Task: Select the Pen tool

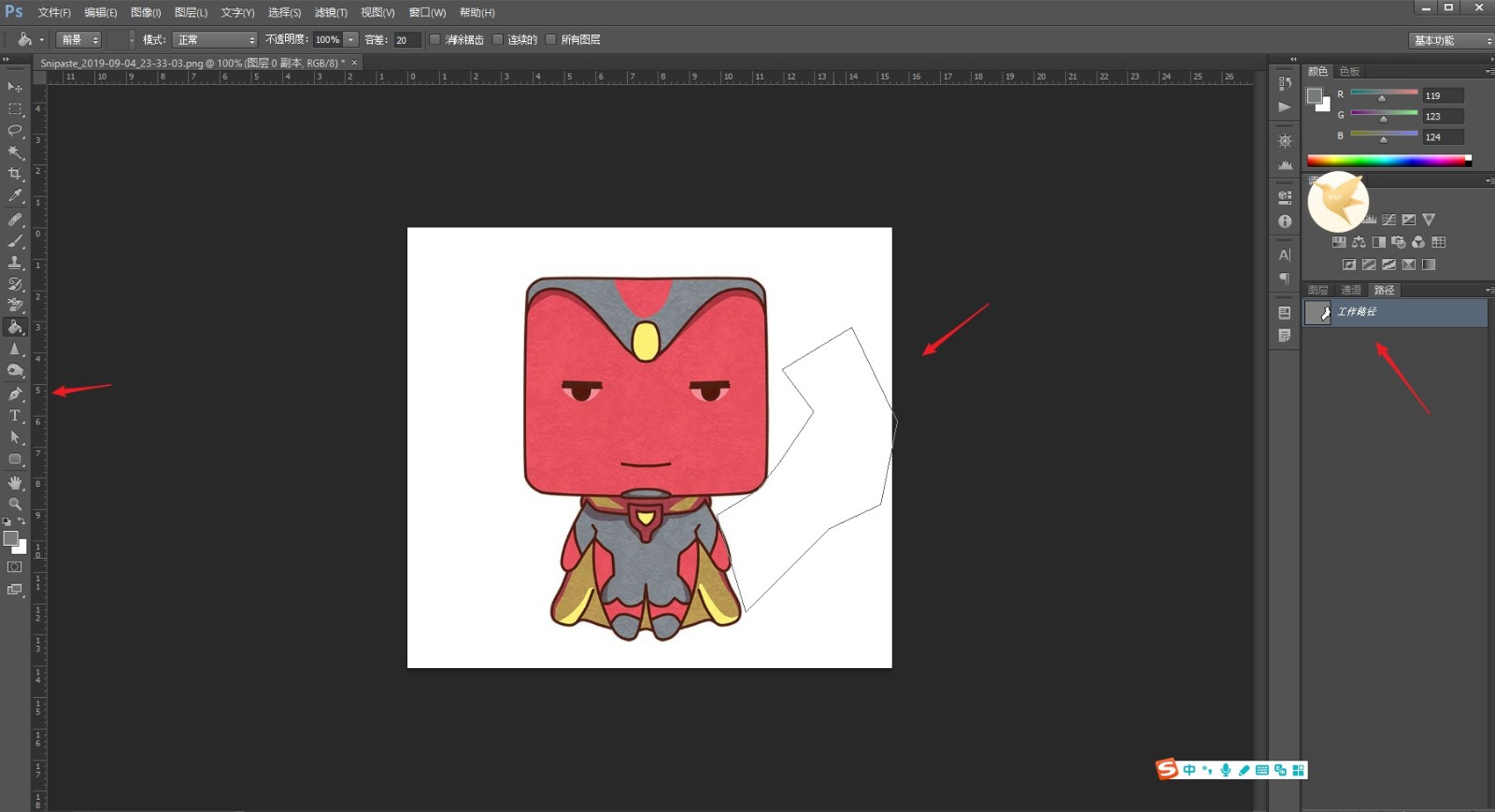Action: click(x=15, y=393)
